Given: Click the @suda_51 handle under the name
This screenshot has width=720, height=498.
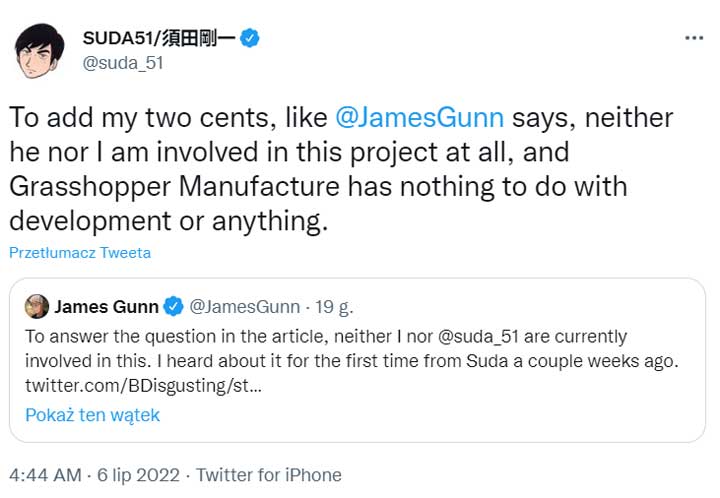Looking at the screenshot, I should point(122,63).
